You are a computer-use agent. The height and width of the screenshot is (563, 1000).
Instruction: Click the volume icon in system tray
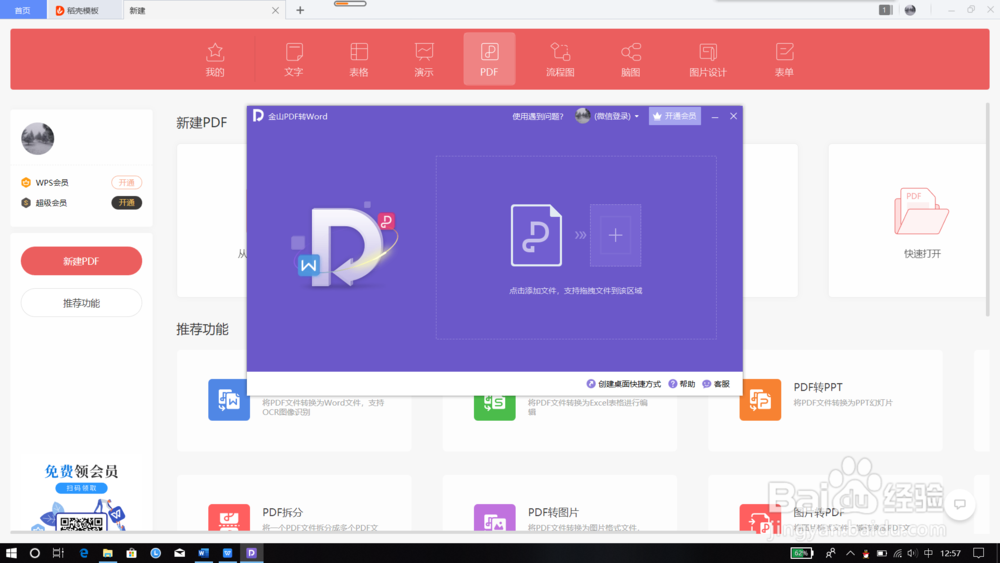point(913,553)
